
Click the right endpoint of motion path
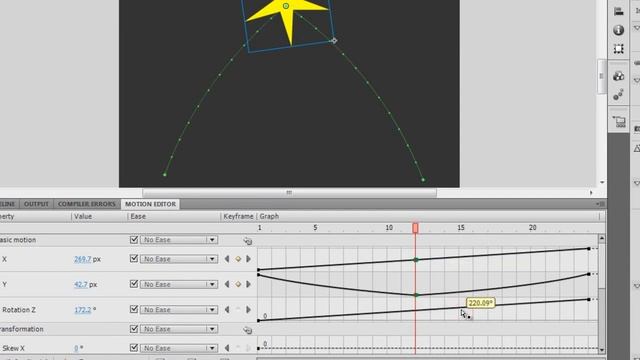(423, 180)
